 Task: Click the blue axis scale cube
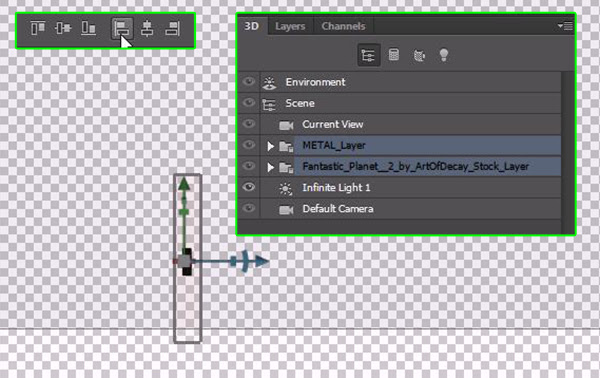click(x=233, y=262)
